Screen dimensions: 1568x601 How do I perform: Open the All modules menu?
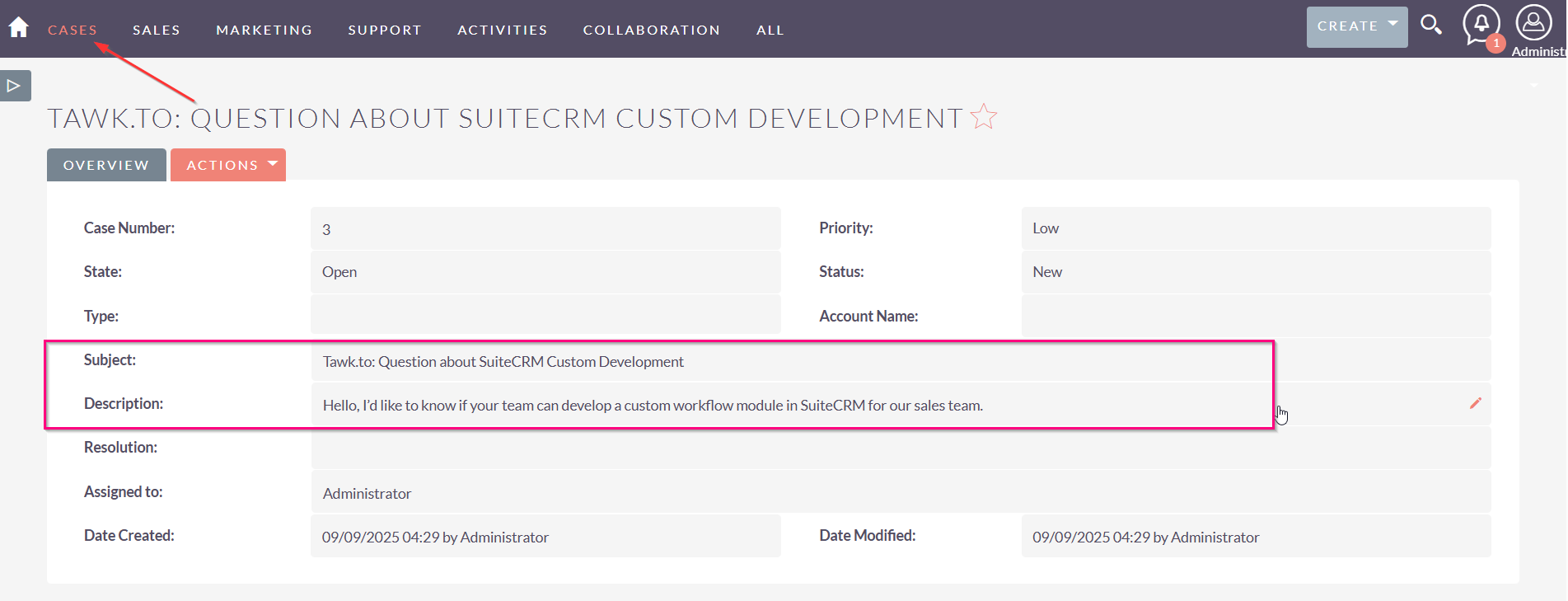pyautogui.click(x=770, y=30)
